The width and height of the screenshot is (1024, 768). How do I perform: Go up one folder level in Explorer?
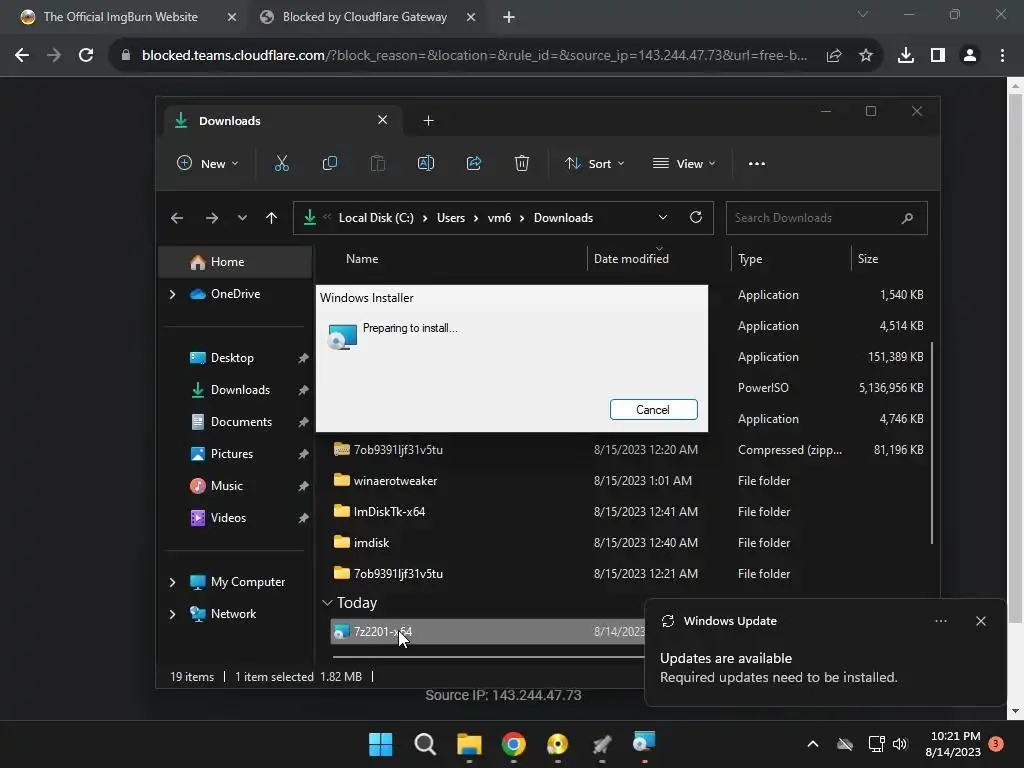(x=272, y=218)
